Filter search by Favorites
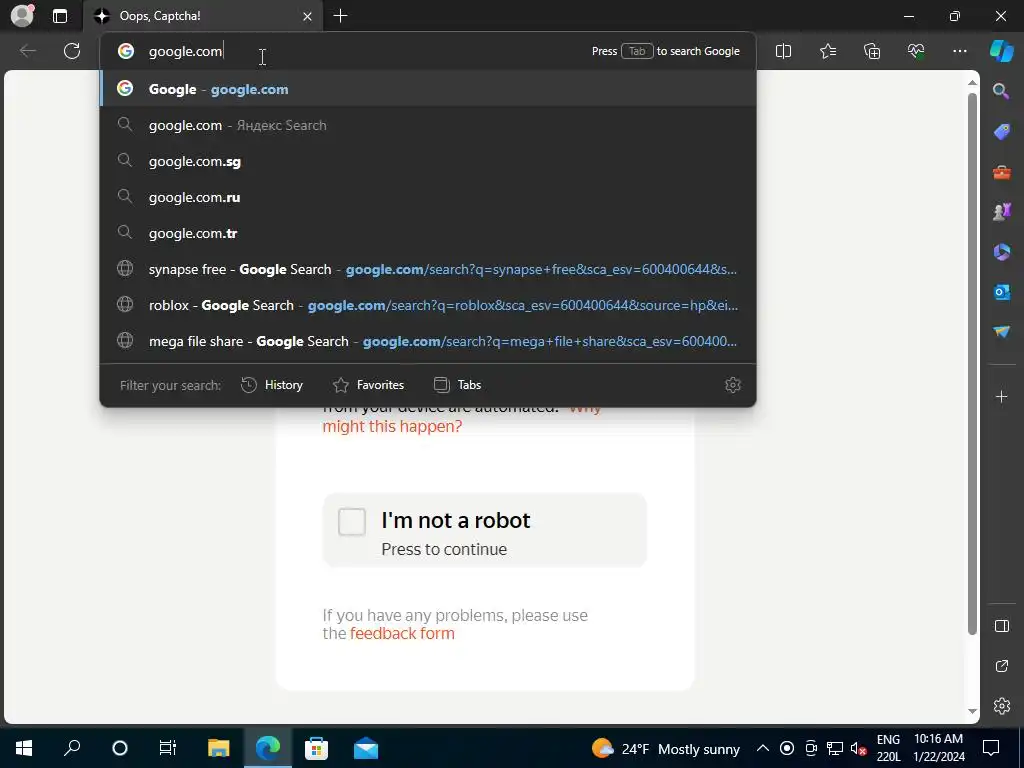Screen dimensions: 1024x768 tap(368, 385)
